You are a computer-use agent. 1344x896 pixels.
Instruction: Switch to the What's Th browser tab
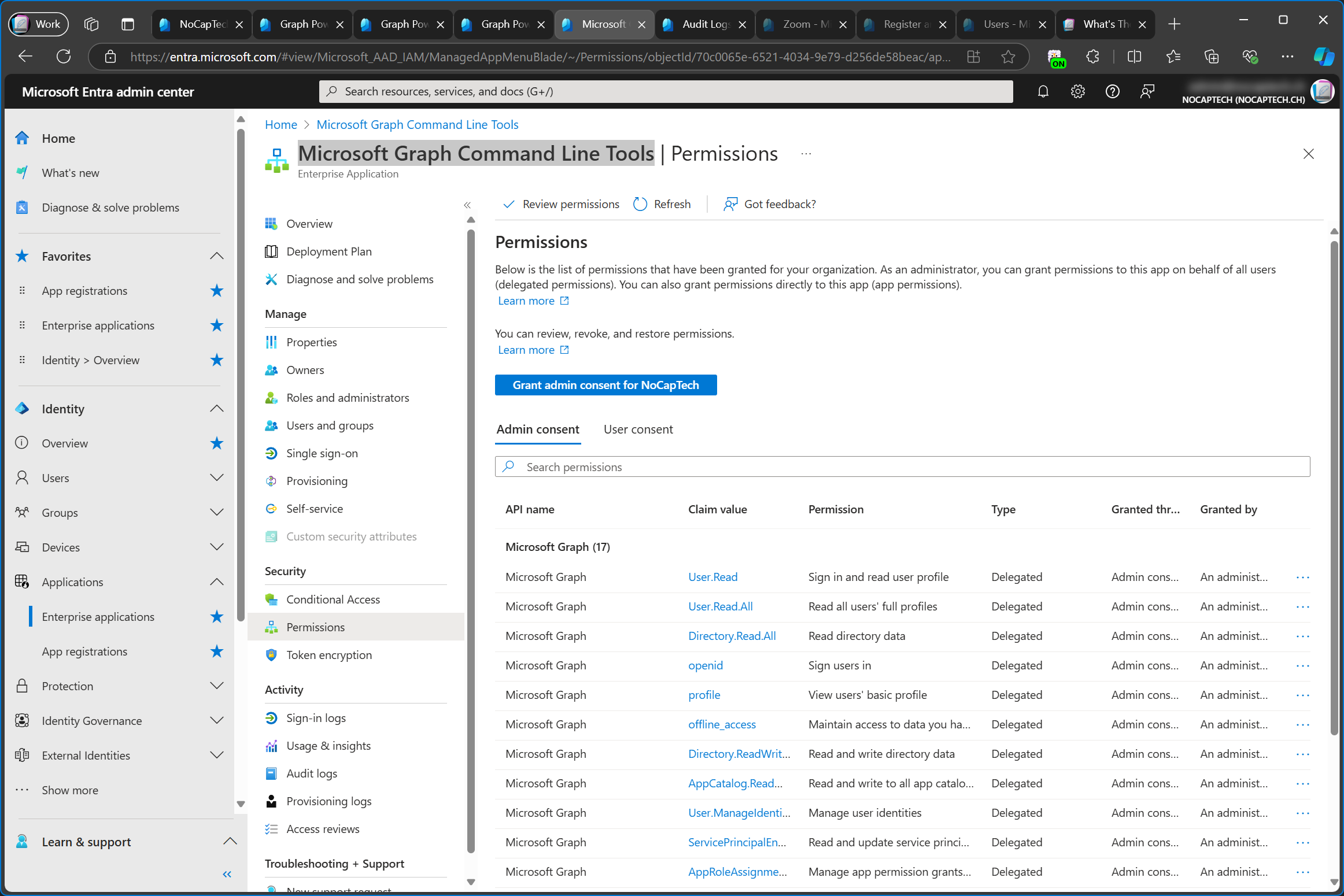1105,24
